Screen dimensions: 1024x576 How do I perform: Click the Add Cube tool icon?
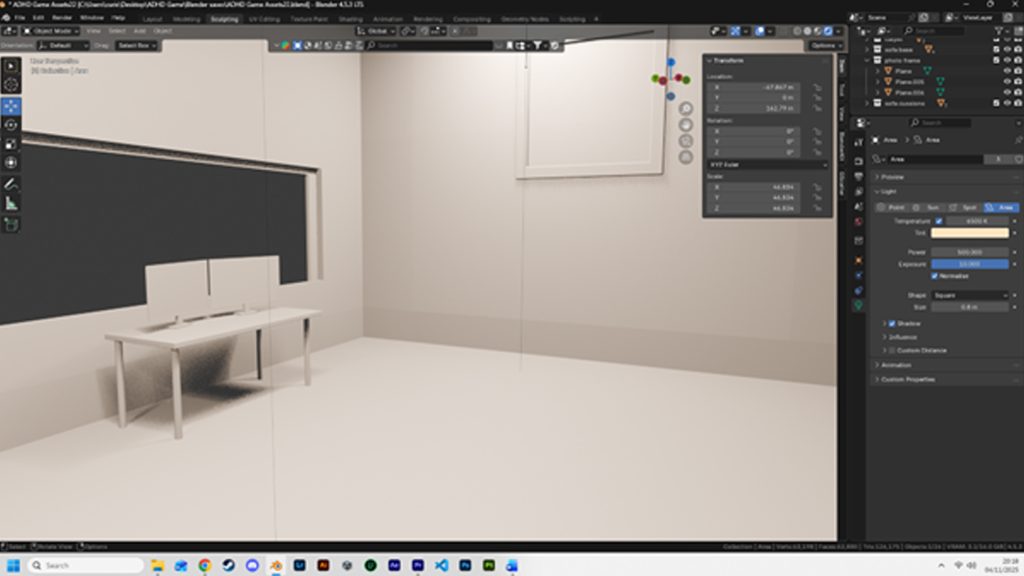click(x=11, y=224)
